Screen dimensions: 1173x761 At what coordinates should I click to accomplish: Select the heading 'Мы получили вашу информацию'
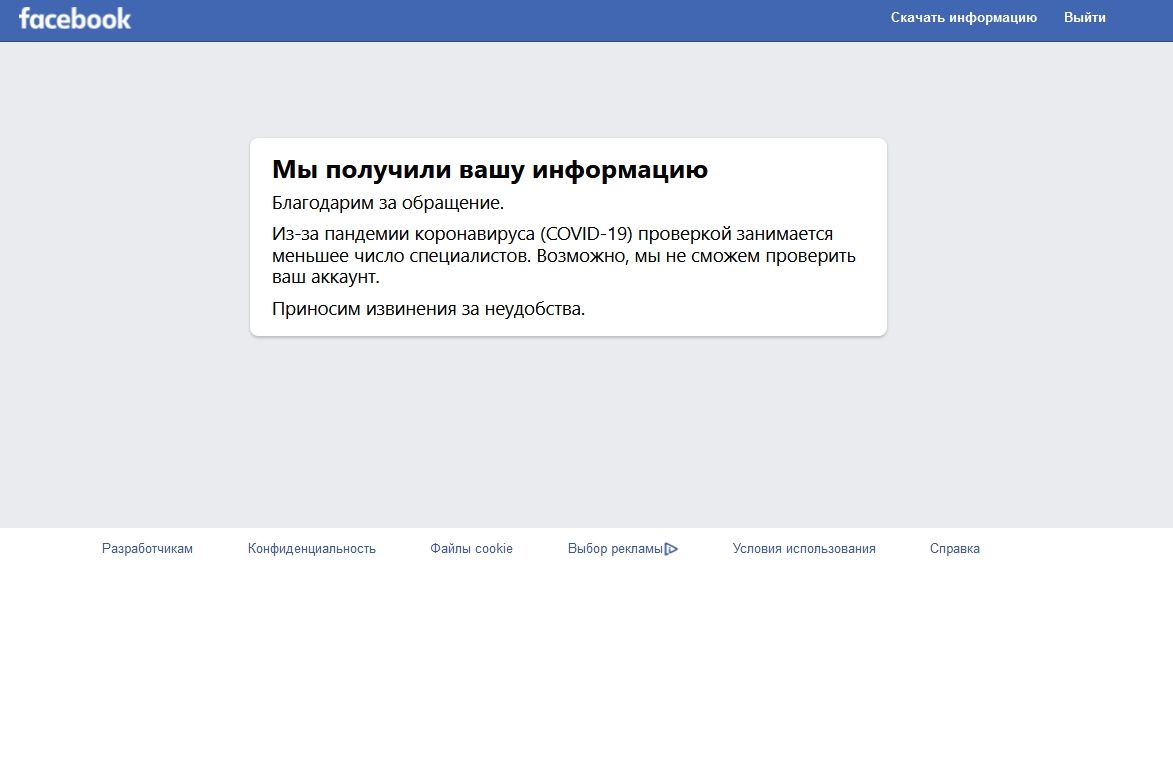(490, 170)
